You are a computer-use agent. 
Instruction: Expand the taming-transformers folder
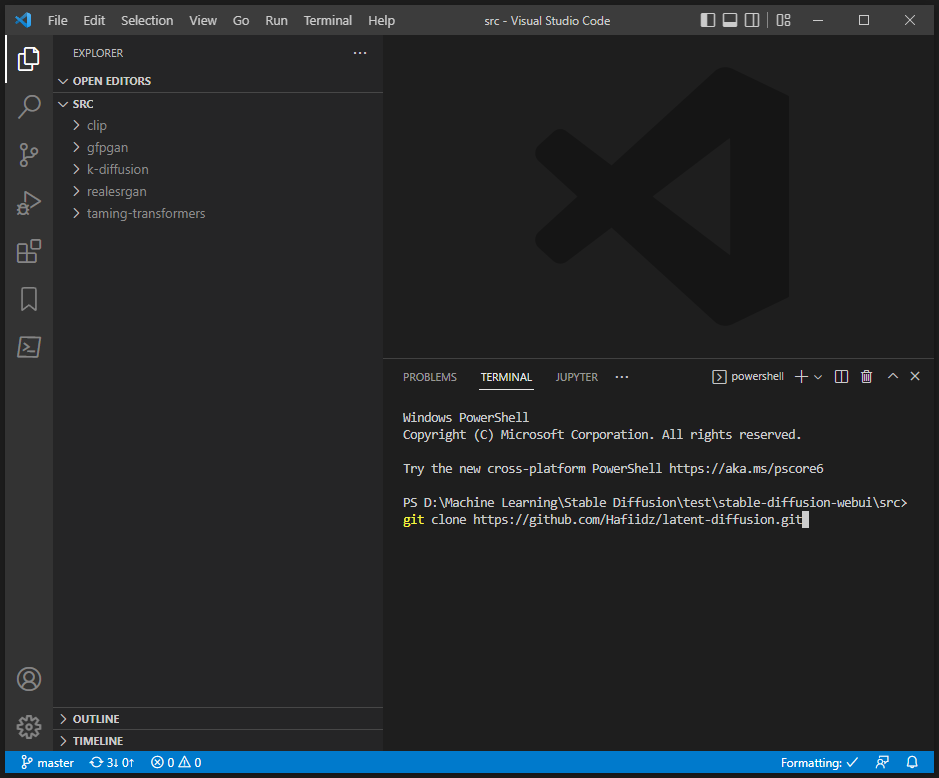point(218,213)
